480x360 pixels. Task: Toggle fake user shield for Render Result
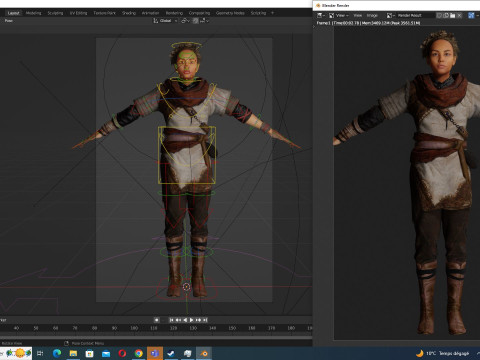point(439,15)
